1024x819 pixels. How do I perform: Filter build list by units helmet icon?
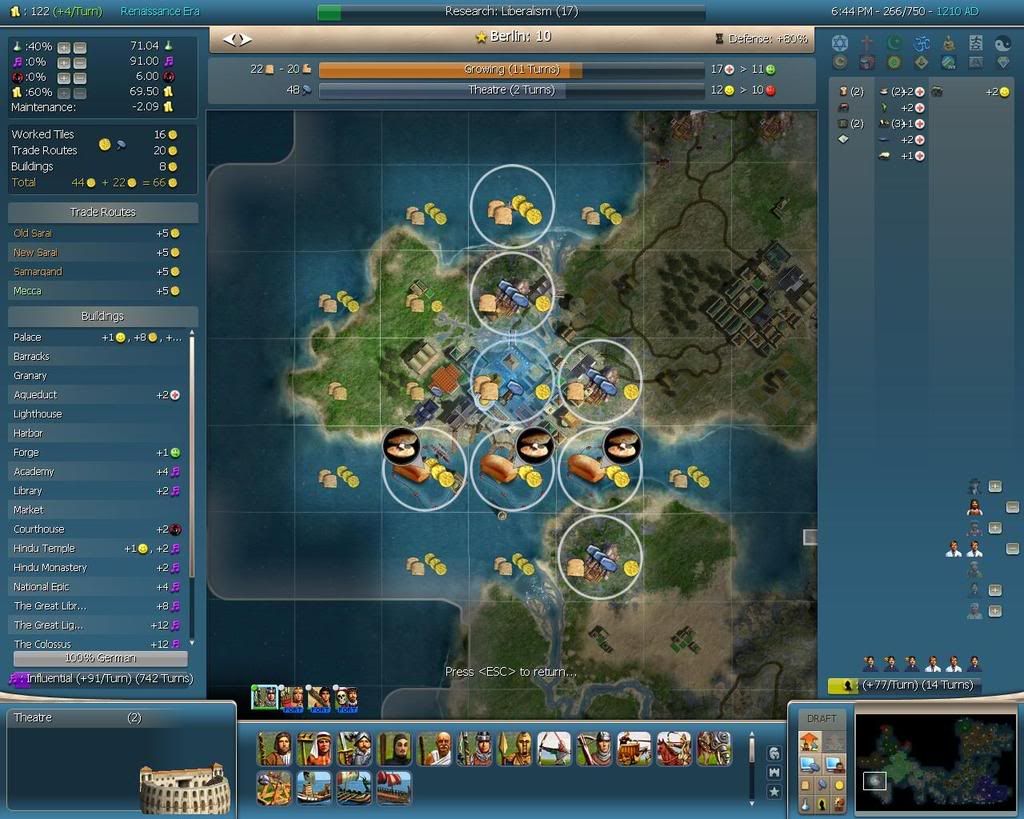(775, 753)
